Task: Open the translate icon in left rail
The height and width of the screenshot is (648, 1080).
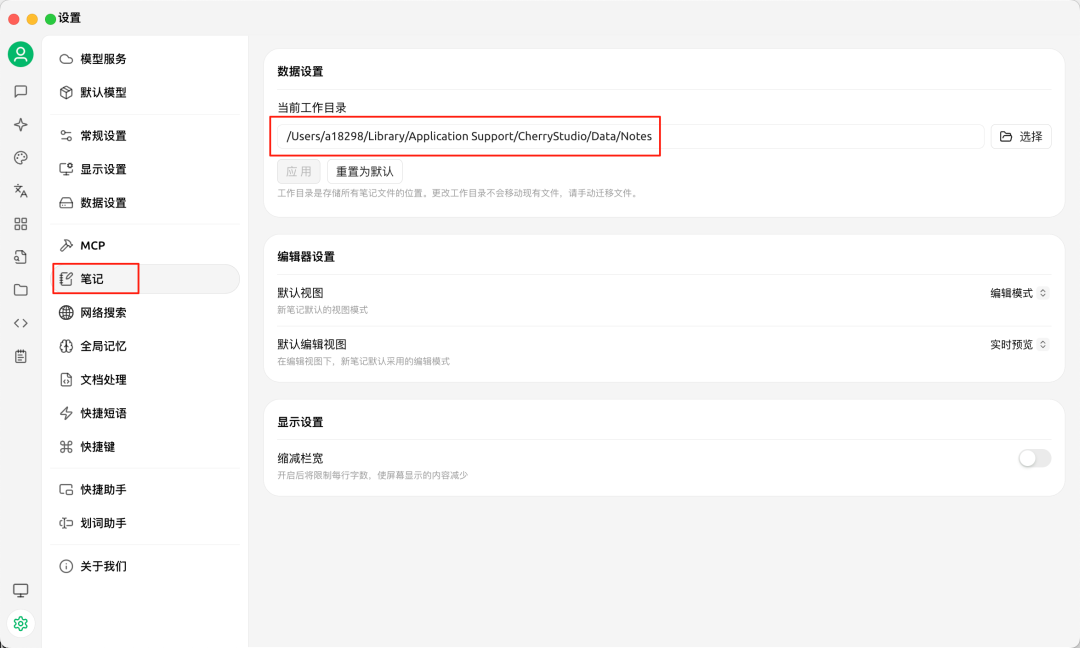Action: pyautogui.click(x=20, y=191)
